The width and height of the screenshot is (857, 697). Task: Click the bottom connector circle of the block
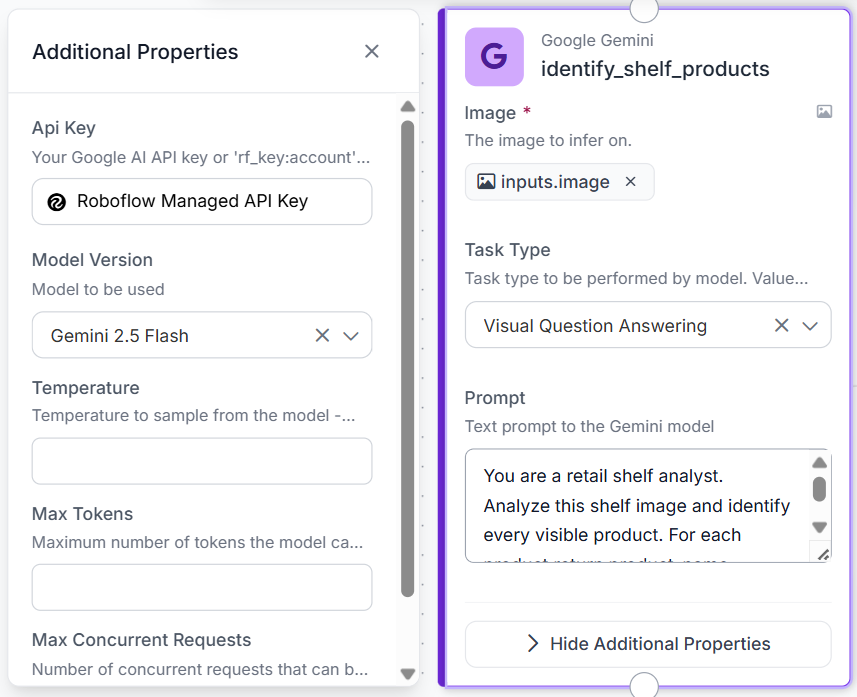pyautogui.click(x=644, y=686)
